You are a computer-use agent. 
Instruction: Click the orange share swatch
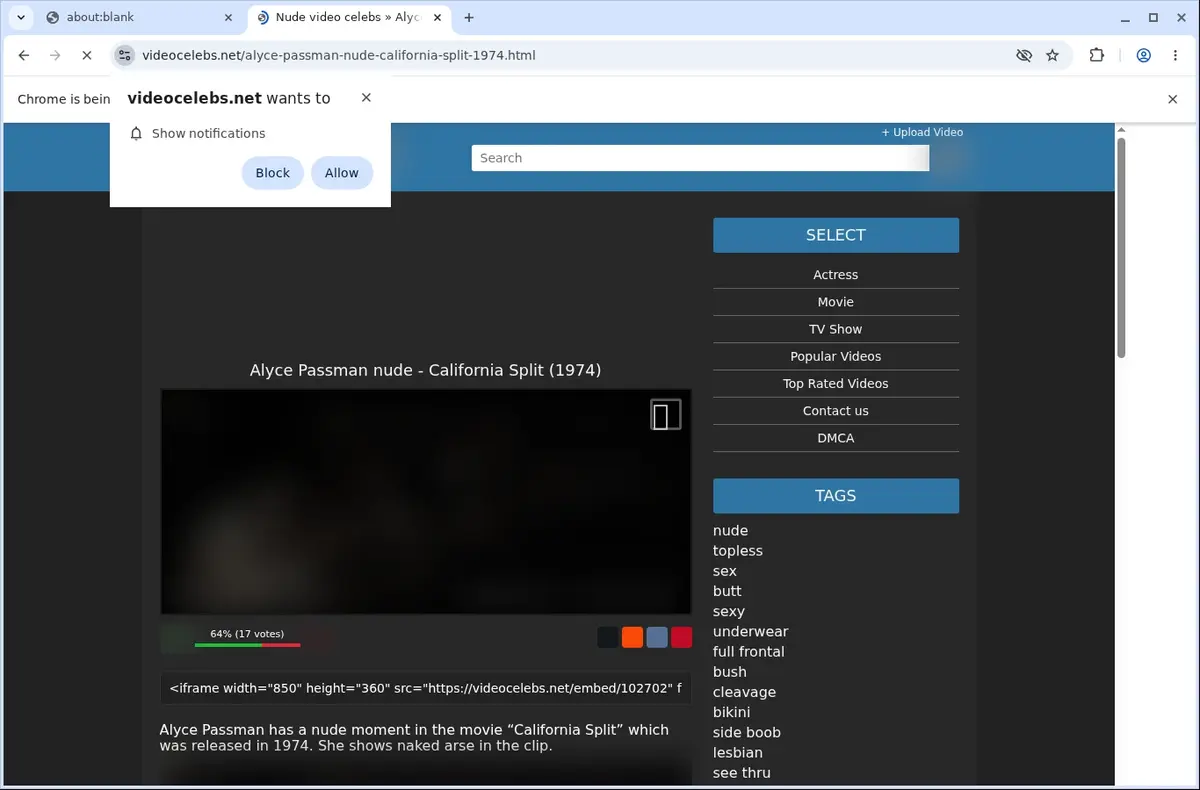tap(632, 637)
